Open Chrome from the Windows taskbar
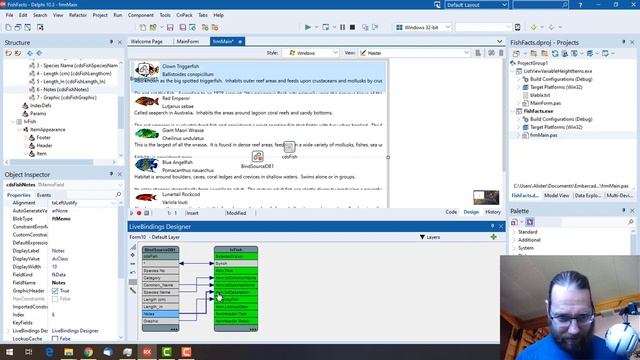This screenshot has width=640, height=360. (x=88, y=351)
